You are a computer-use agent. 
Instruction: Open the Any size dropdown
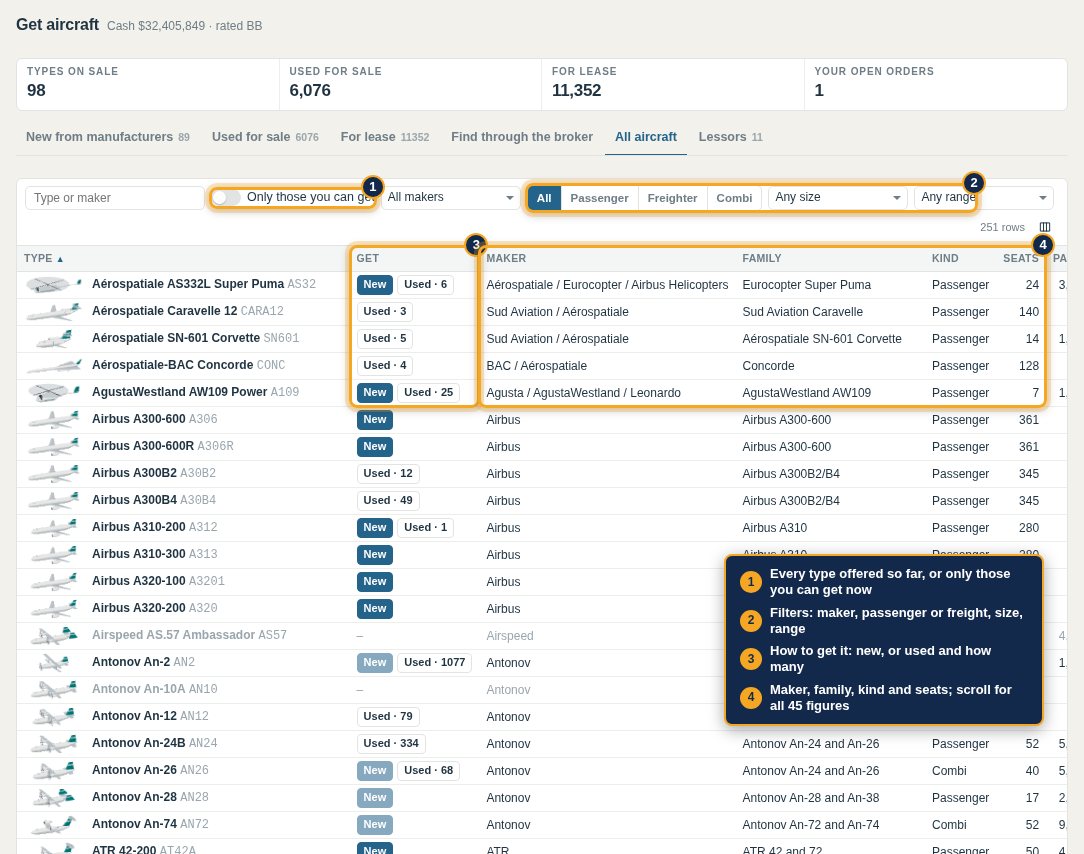pos(837,198)
